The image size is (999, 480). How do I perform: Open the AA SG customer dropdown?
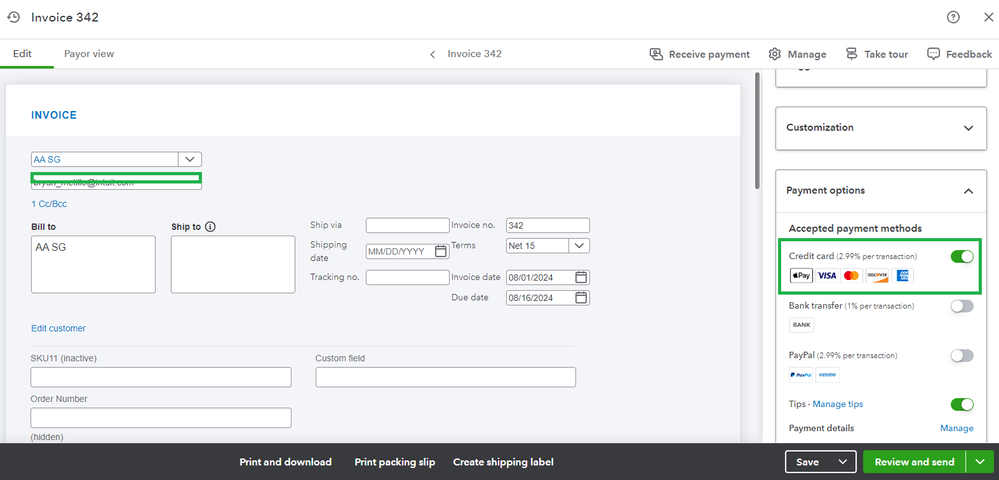(x=190, y=159)
